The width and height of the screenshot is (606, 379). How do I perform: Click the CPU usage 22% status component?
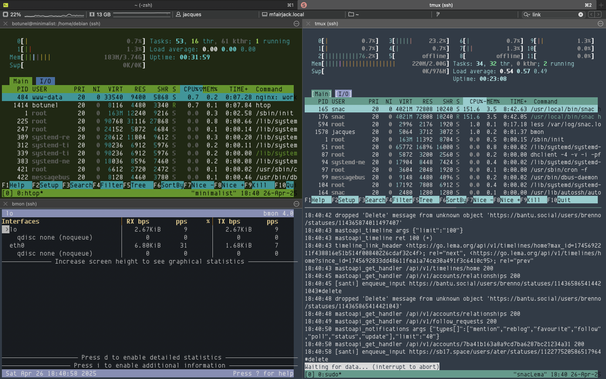click(x=43, y=14)
